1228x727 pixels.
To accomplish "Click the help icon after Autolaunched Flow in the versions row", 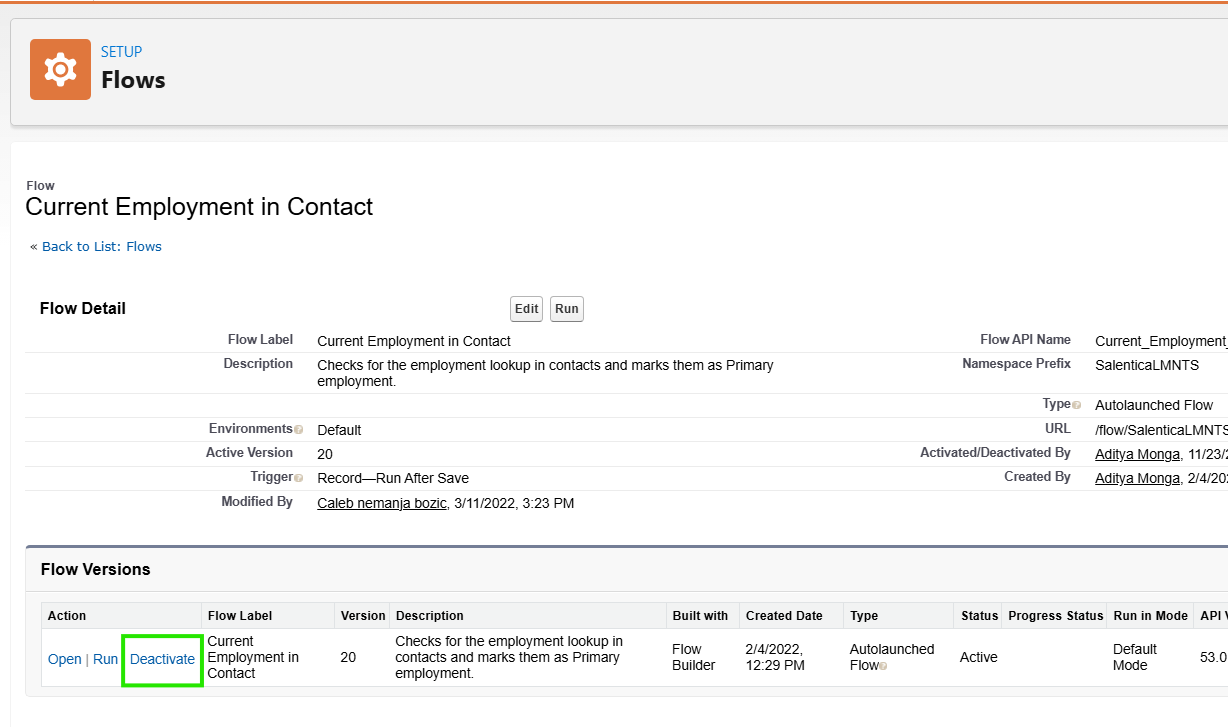I will [x=883, y=666].
